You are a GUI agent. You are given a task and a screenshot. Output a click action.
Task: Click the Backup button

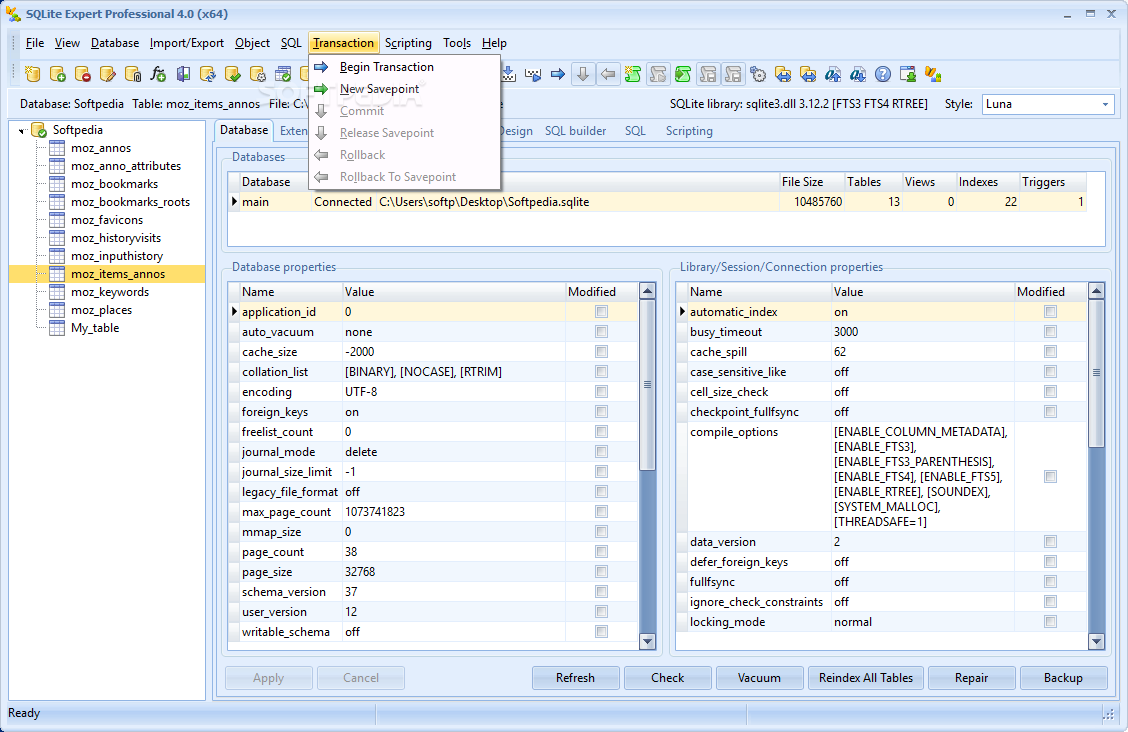click(x=1063, y=678)
